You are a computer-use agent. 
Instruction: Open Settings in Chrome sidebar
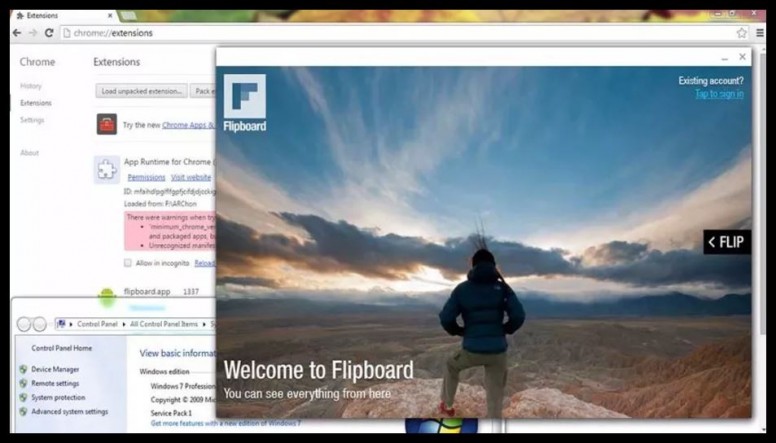tap(32, 120)
